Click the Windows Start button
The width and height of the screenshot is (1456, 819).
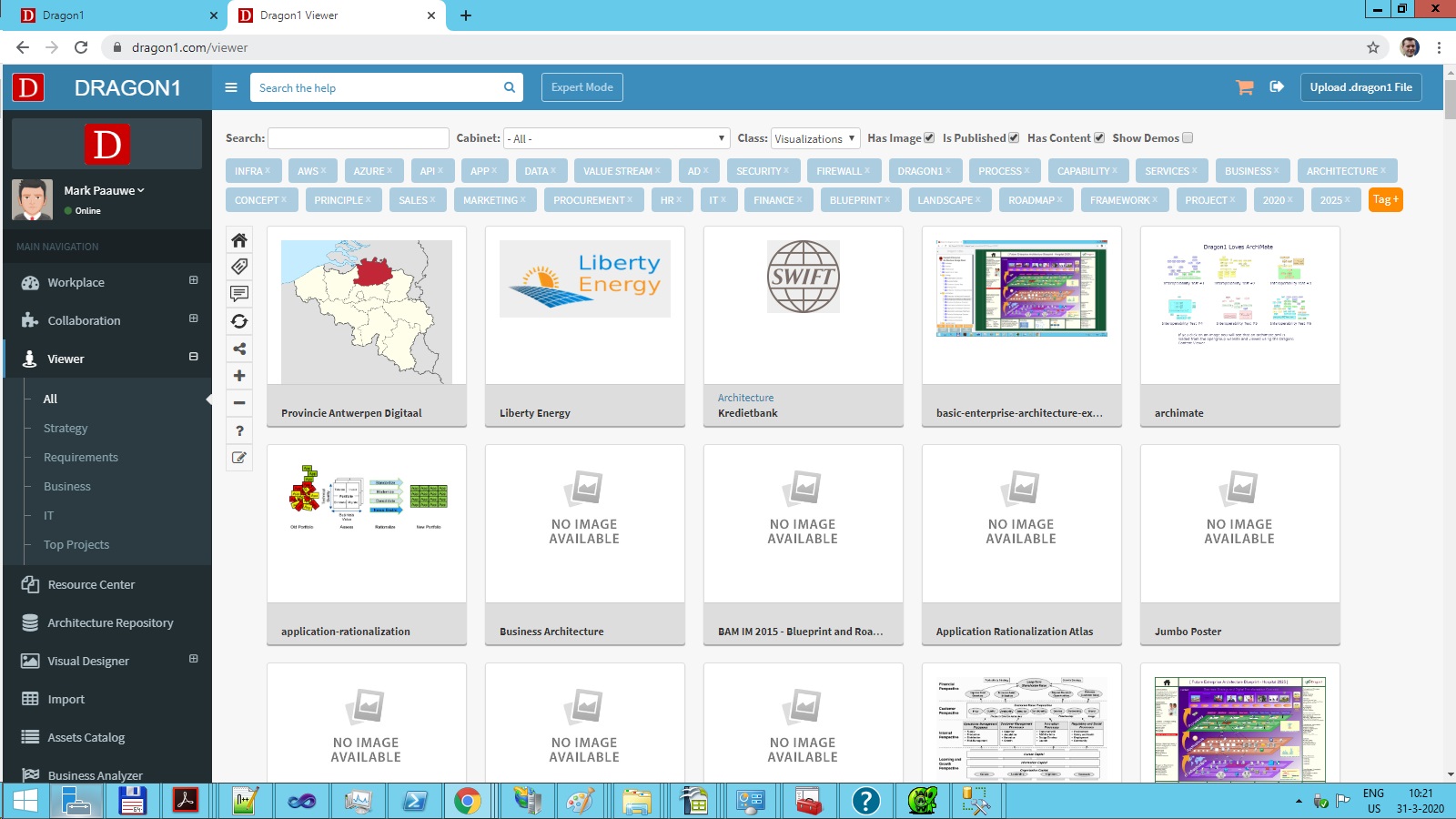(25, 801)
